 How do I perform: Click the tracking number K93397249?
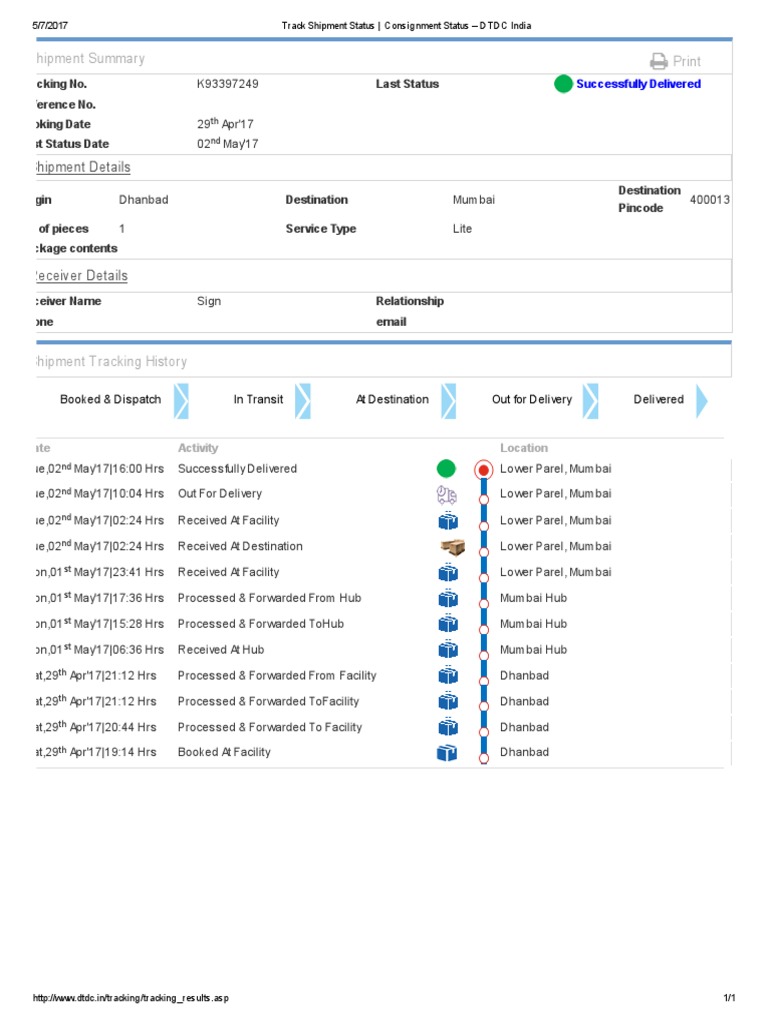click(x=228, y=84)
